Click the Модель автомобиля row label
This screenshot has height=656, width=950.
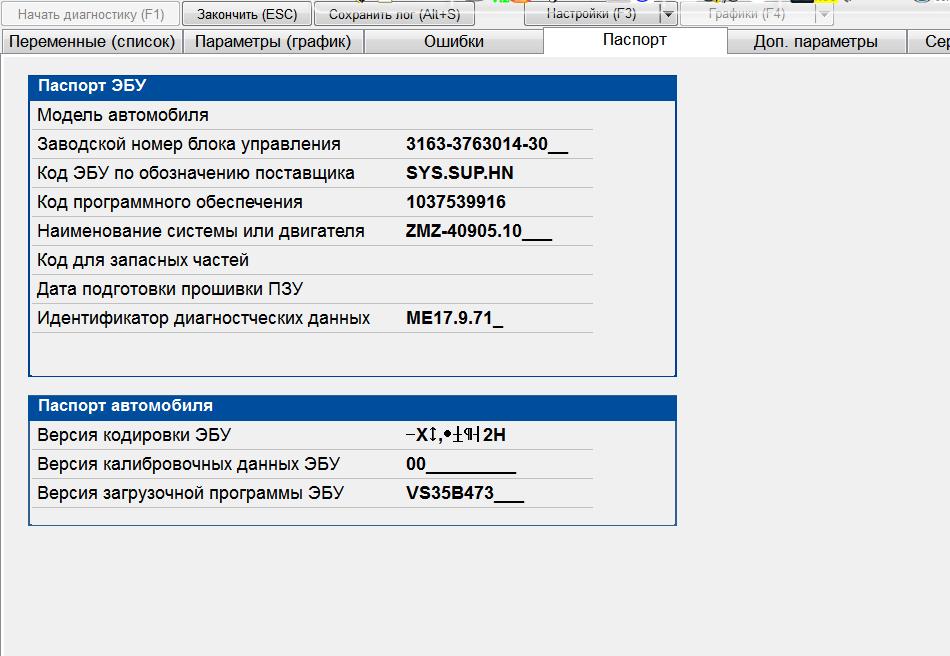point(123,115)
